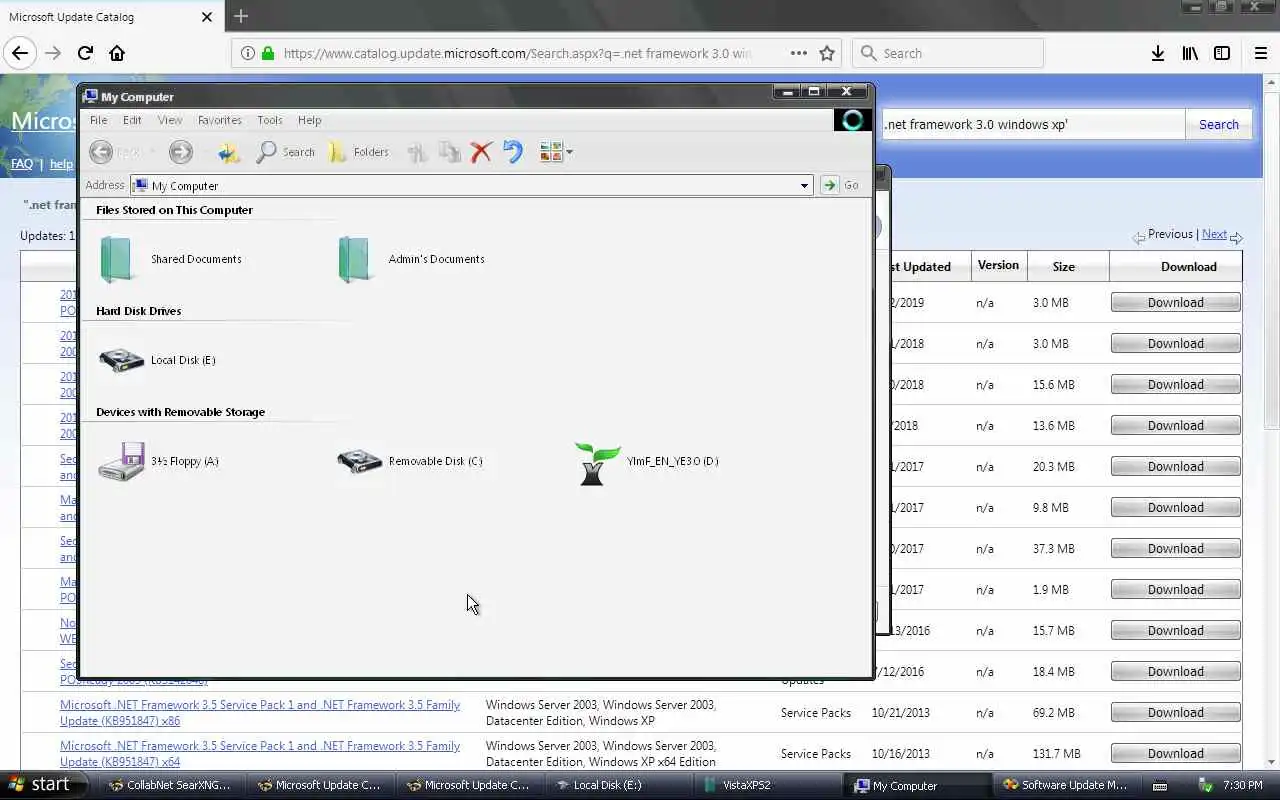1280x800 pixels.
Task: Click the green shield tray icon
Action: point(1206,785)
